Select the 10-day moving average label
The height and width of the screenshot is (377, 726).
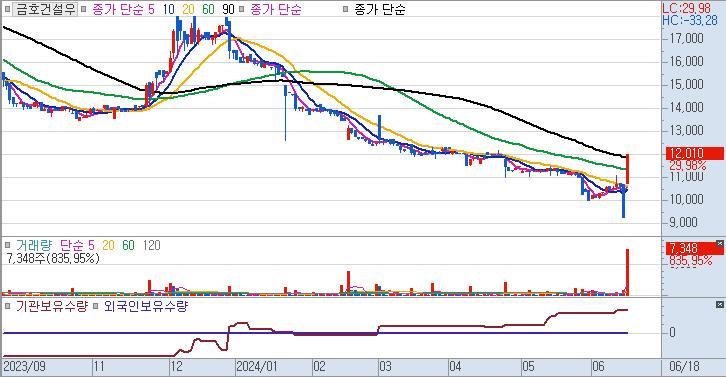[169, 9]
